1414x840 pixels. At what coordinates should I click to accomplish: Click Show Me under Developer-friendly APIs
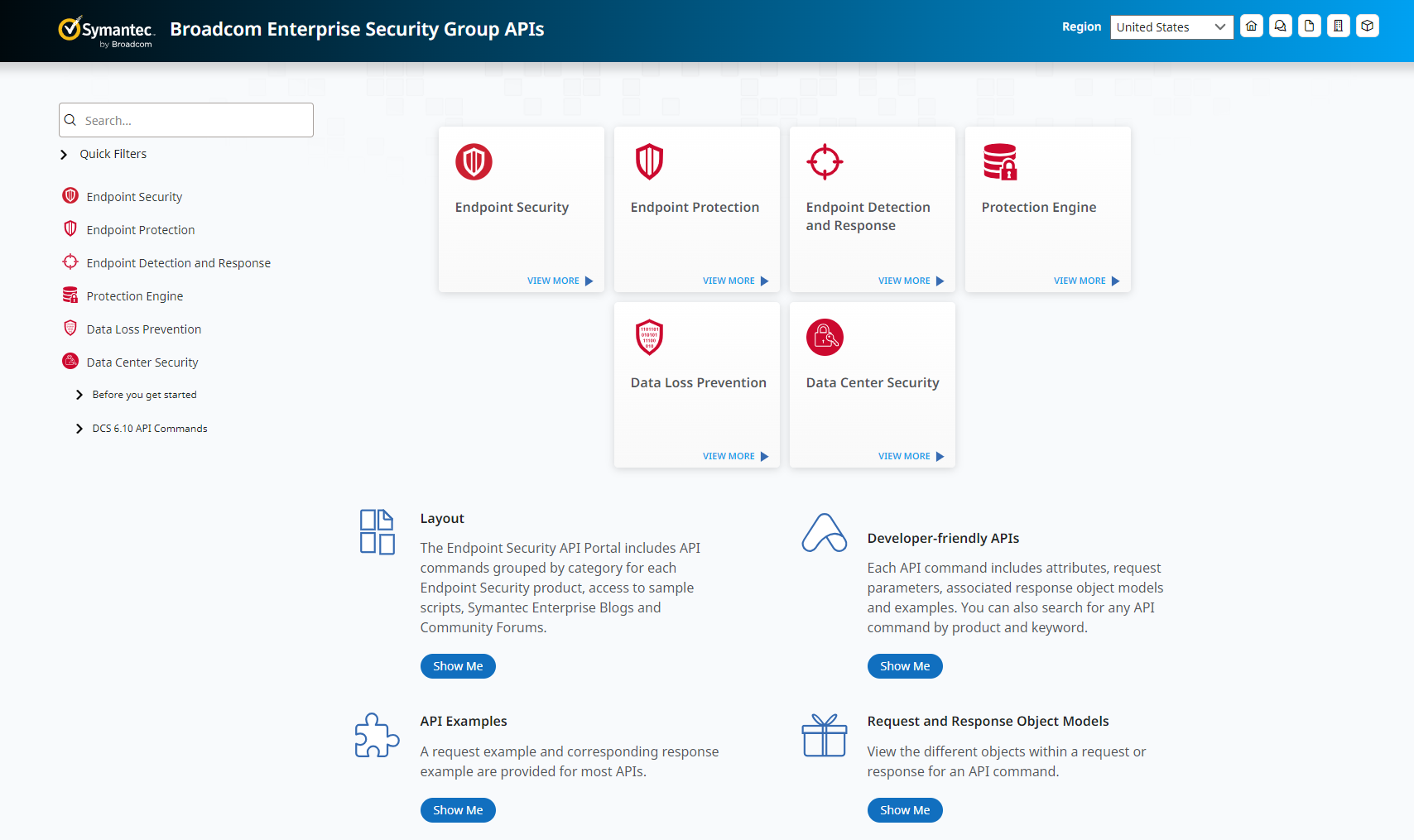coord(905,666)
